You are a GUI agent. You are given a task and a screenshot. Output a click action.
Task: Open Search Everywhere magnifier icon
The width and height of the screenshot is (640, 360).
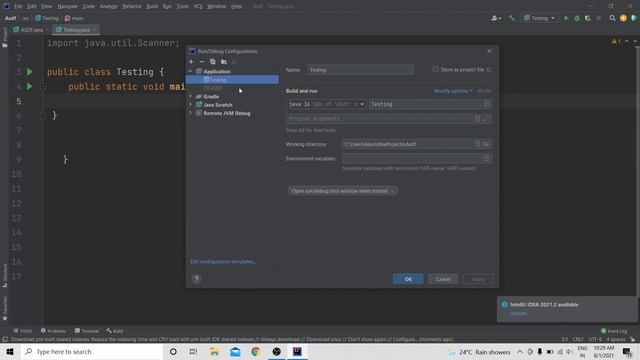click(612, 18)
